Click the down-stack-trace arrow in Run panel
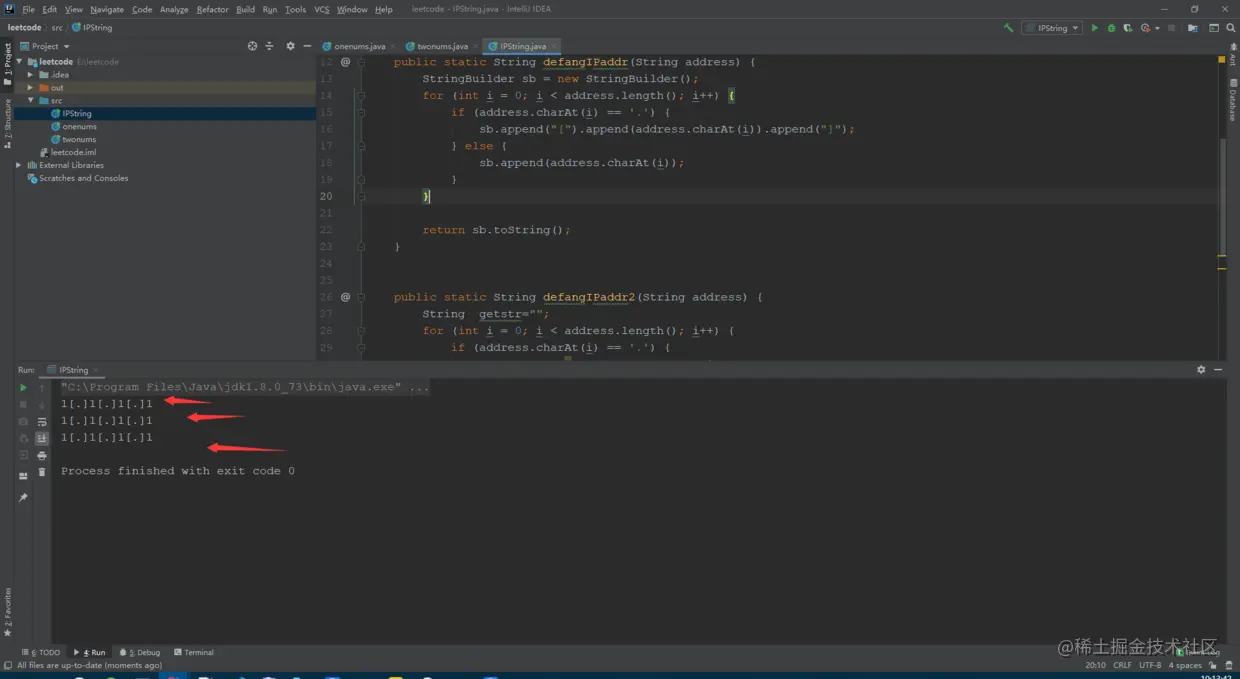 42,404
